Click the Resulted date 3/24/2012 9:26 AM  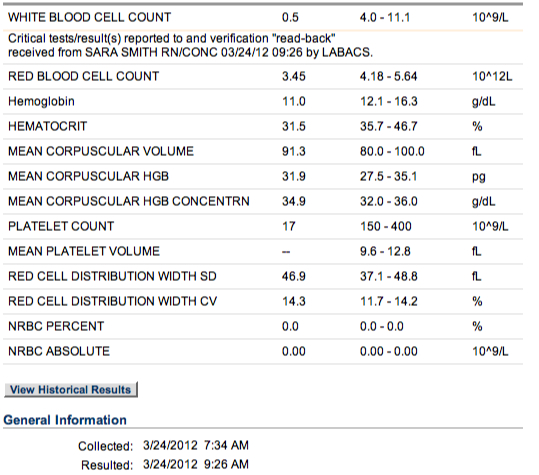(x=196, y=464)
